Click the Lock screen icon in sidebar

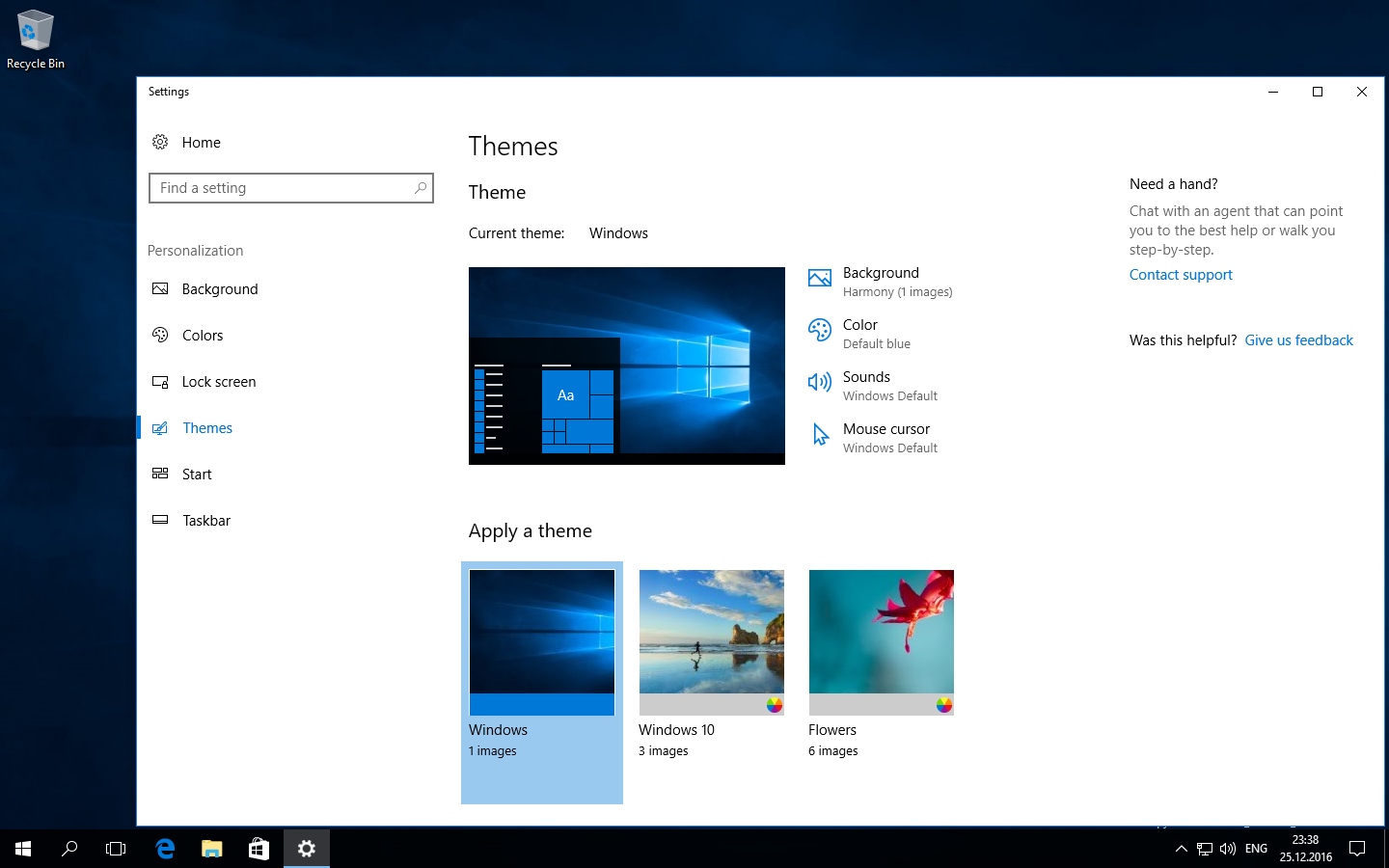[x=160, y=382]
